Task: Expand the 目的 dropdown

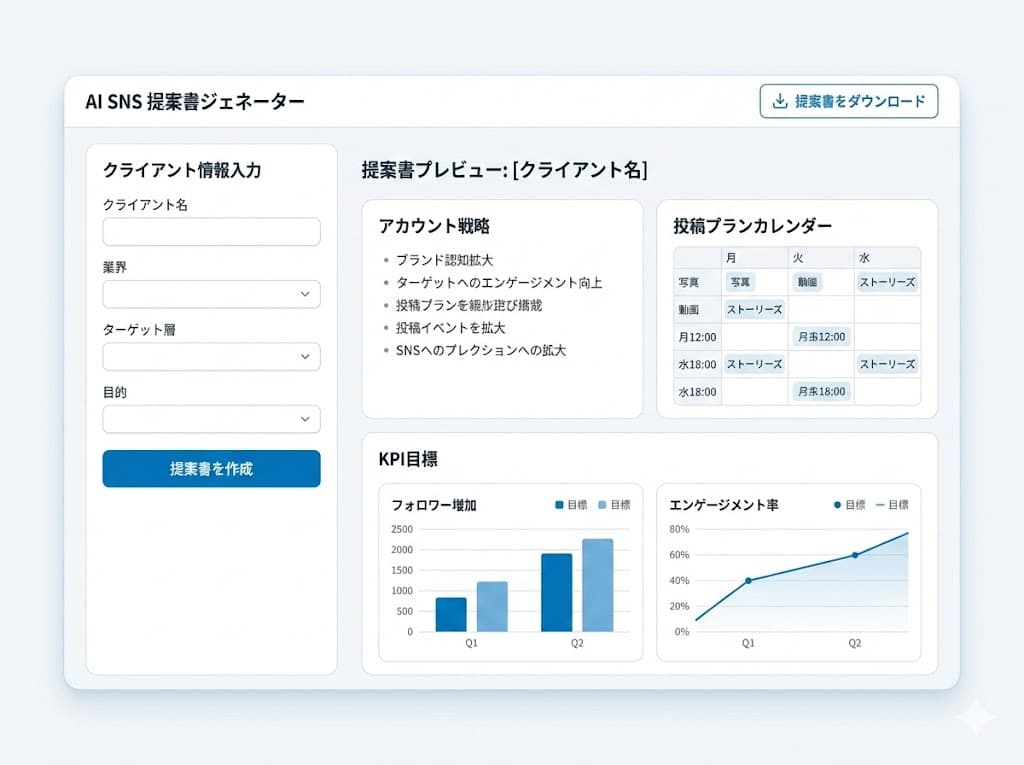Action: [x=211, y=419]
